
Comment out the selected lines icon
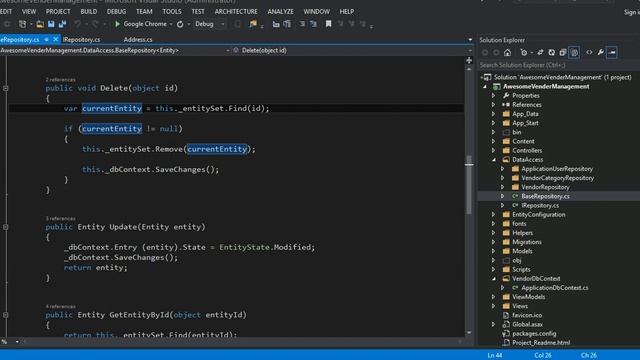[x=302, y=24]
